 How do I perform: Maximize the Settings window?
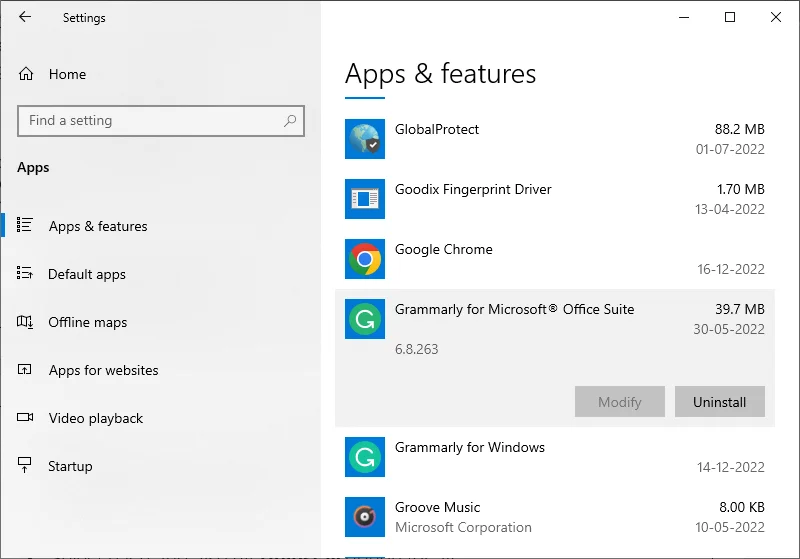730,17
